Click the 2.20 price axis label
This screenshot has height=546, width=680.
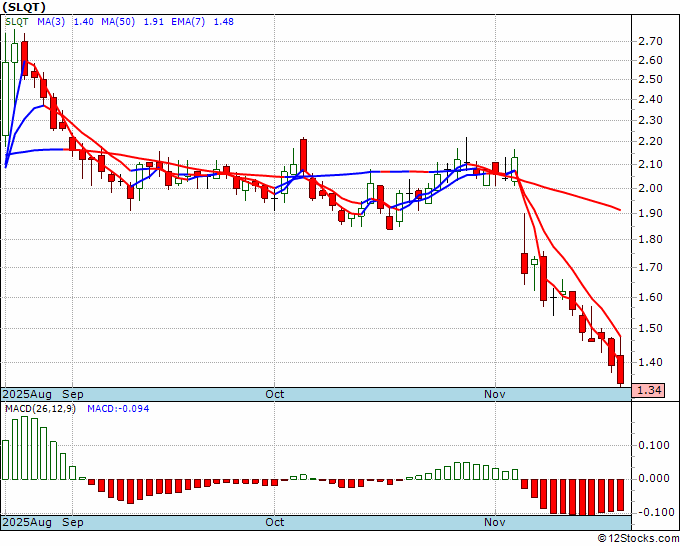[x=651, y=141]
